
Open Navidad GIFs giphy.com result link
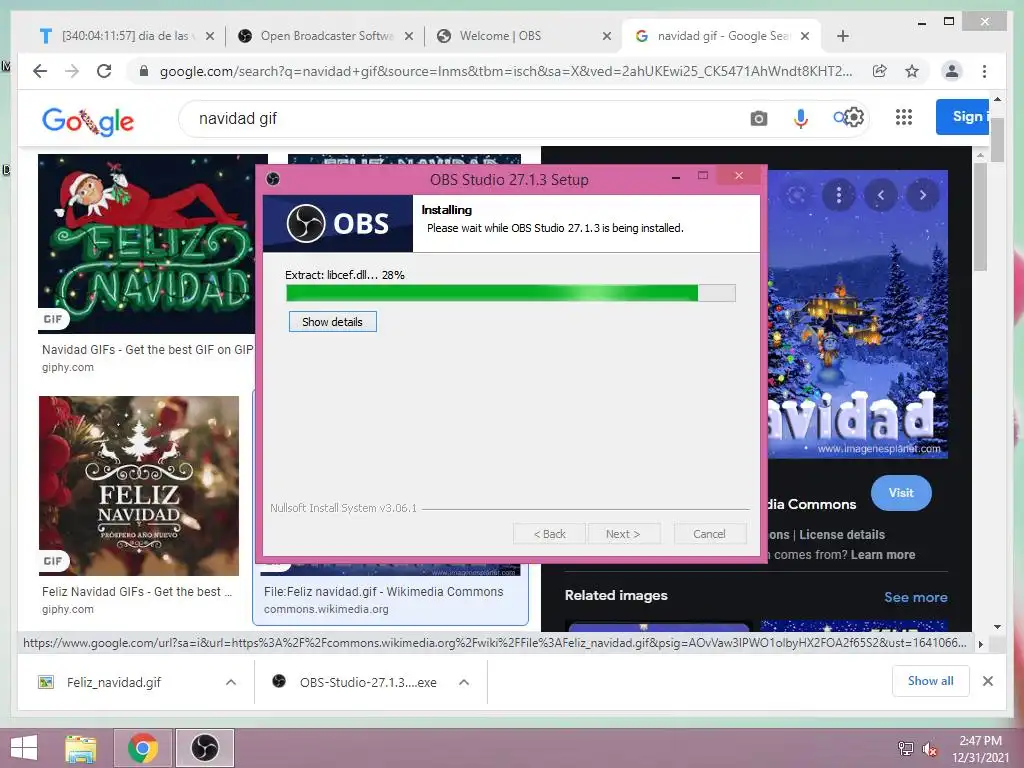(x=148, y=349)
